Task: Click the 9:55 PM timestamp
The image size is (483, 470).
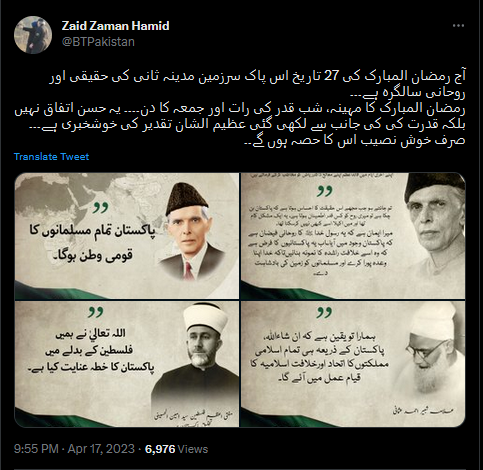Action: (x=36, y=449)
